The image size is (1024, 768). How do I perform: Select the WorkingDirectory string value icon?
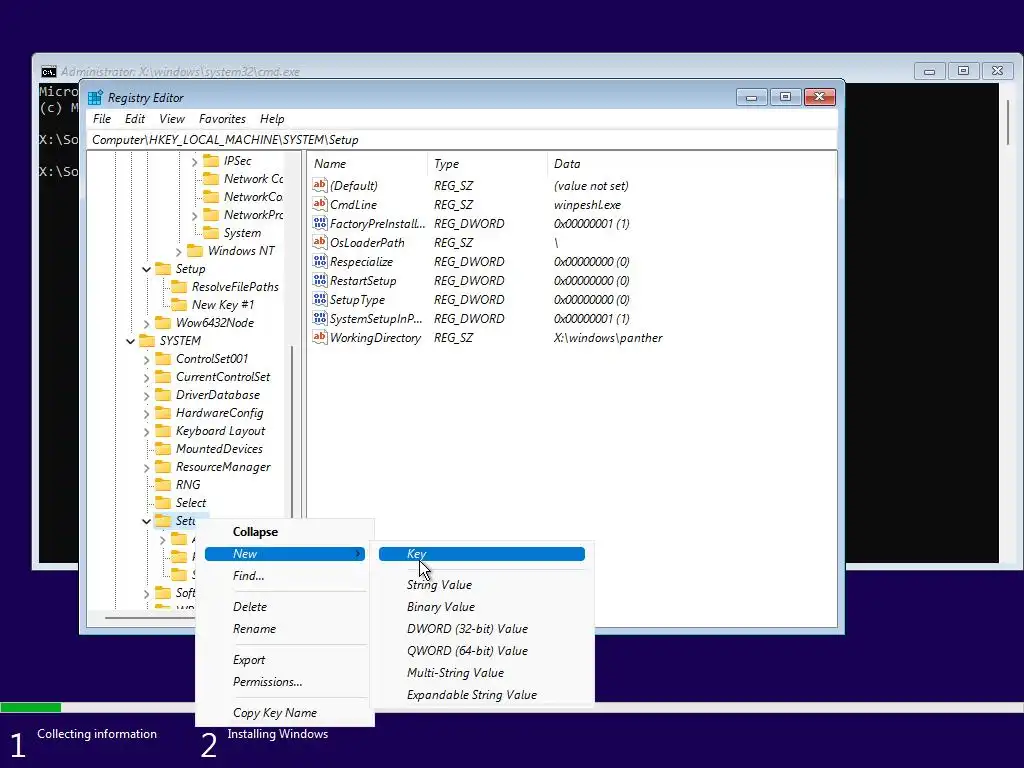click(x=319, y=337)
